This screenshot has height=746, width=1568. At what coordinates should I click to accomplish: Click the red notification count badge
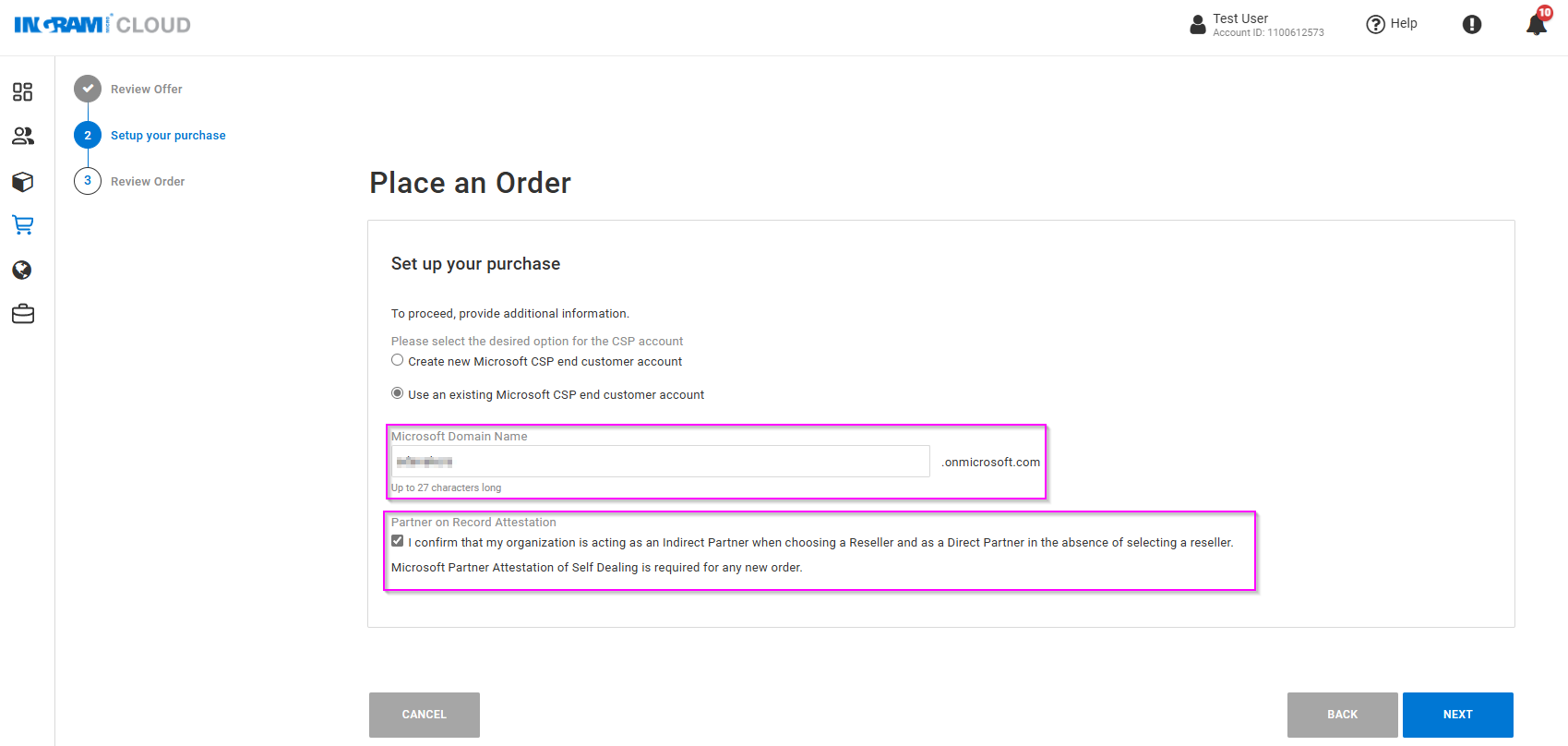point(1545,13)
